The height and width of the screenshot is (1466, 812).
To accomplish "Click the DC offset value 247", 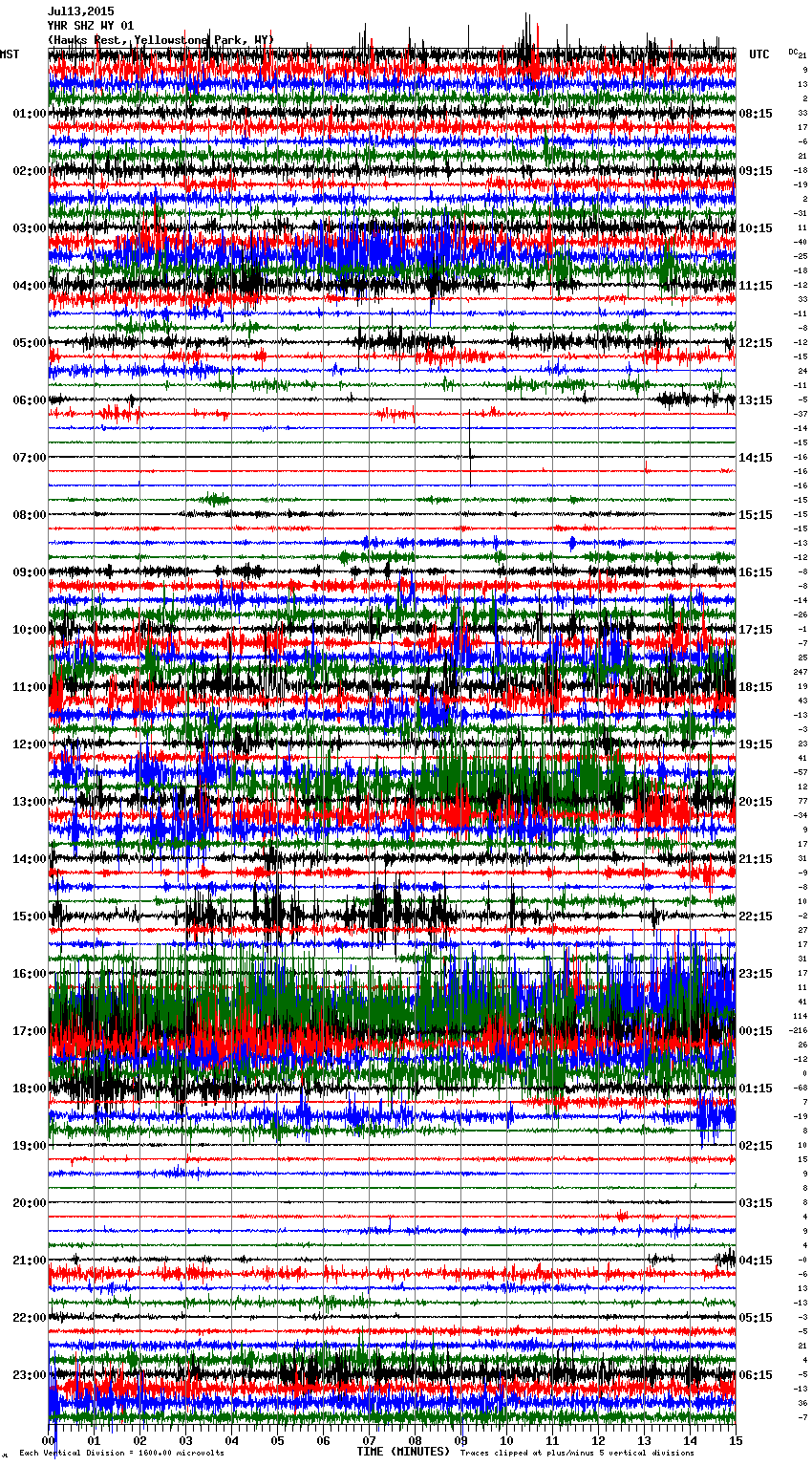I will 801,672.
